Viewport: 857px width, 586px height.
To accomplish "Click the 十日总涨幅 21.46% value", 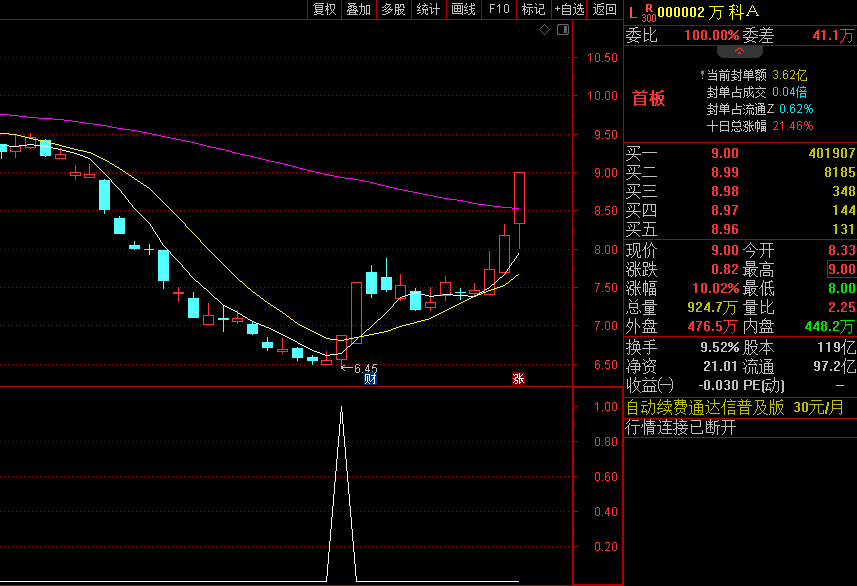I will click(x=793, y=126).
